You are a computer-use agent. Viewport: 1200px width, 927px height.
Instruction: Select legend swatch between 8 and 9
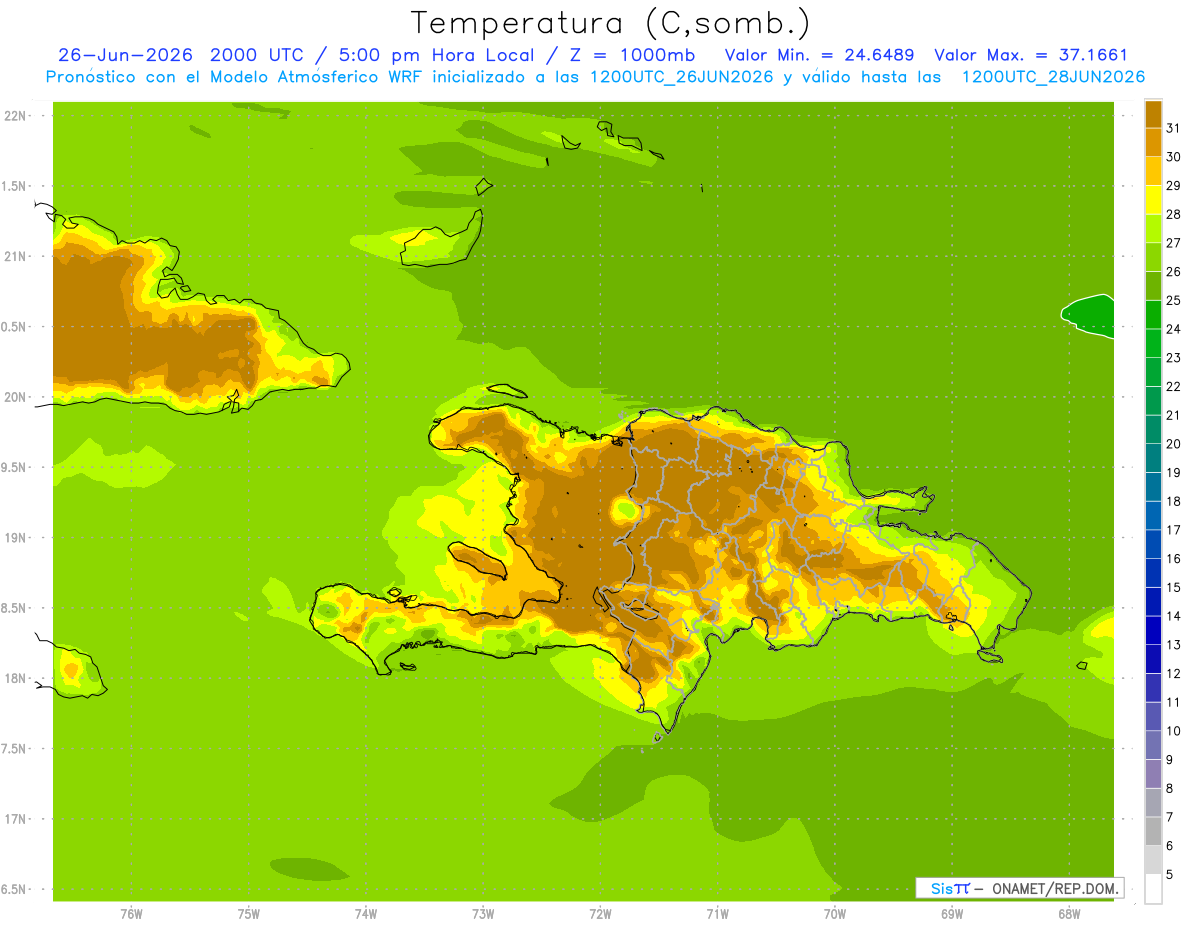click(x=1153, y=774)
